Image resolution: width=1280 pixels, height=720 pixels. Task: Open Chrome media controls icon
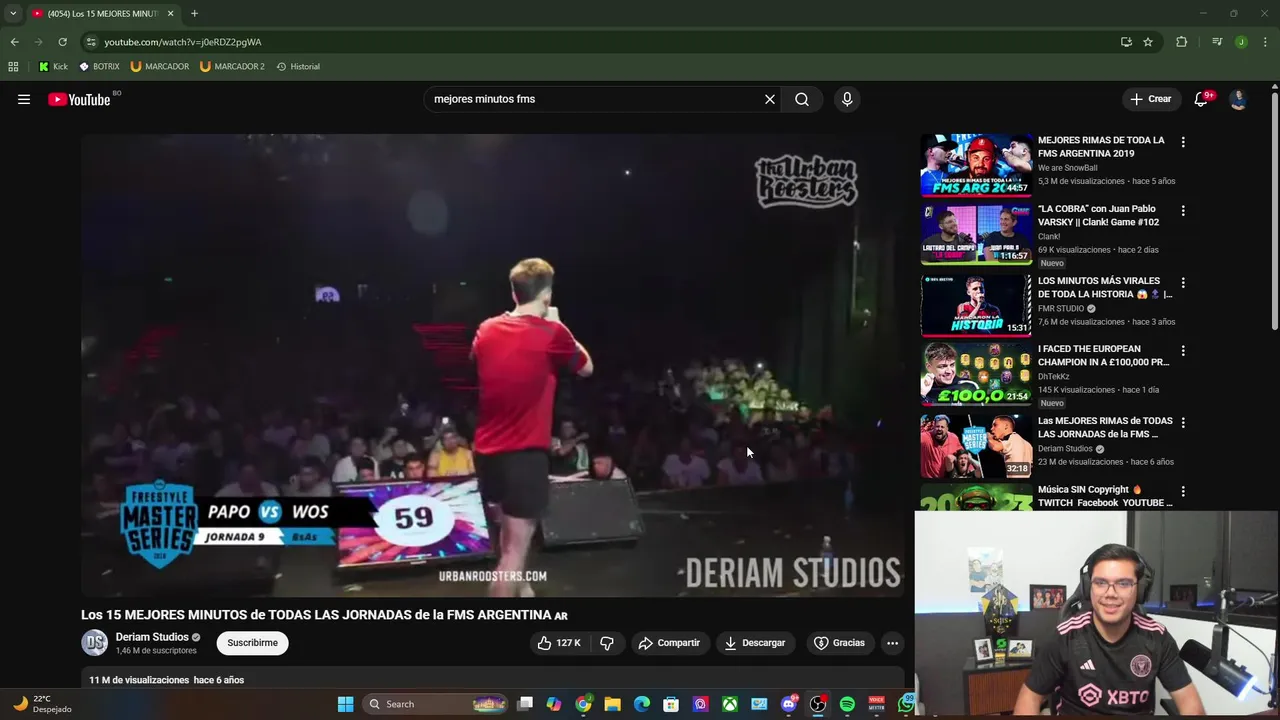pos(1217,42)
